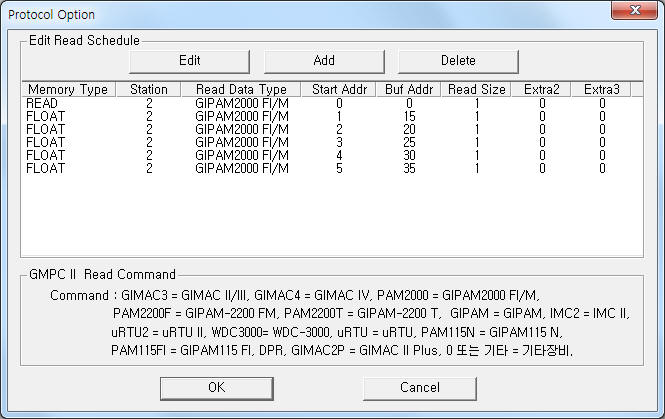Click the Buf Addr column header

point(409,89)
